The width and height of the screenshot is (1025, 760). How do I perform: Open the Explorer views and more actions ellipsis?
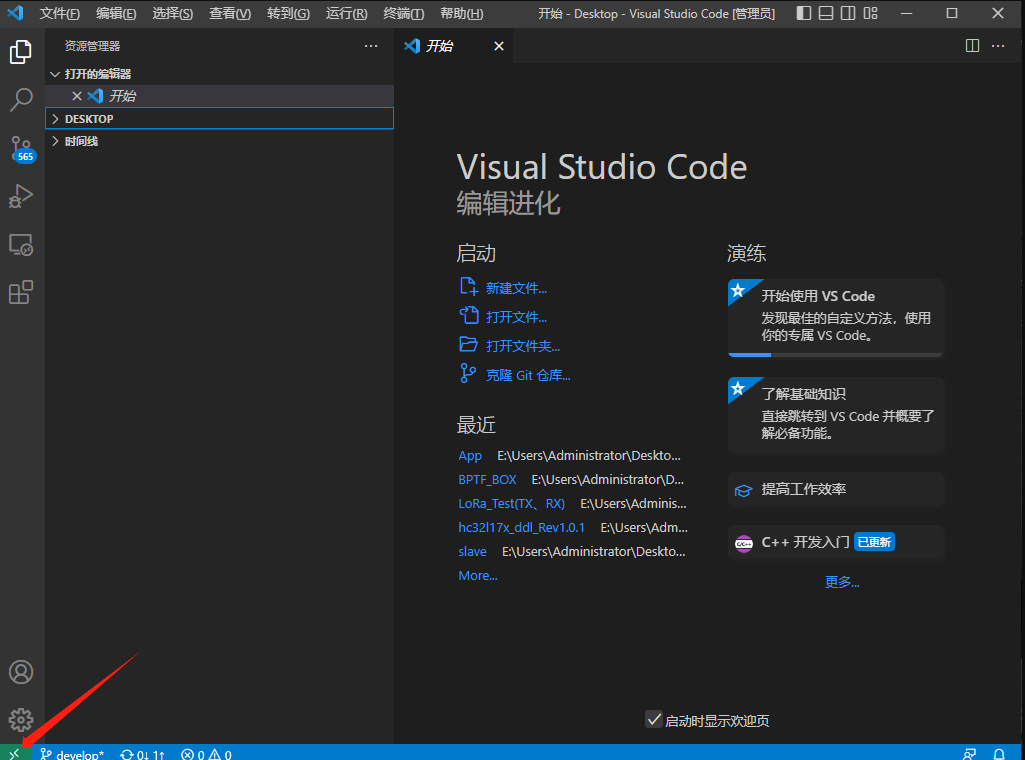point(371,46)
